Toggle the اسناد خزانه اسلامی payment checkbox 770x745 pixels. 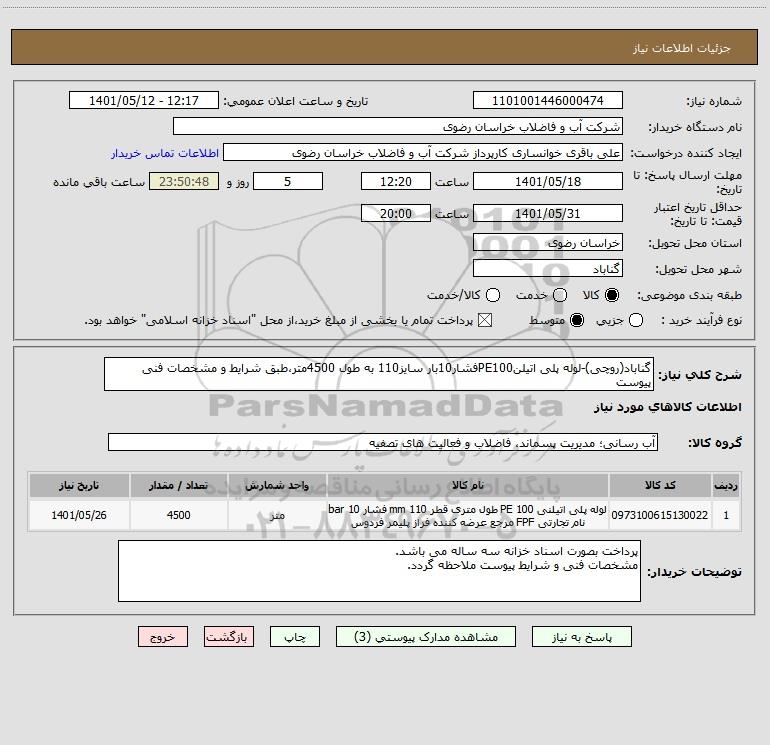[485, 320]
